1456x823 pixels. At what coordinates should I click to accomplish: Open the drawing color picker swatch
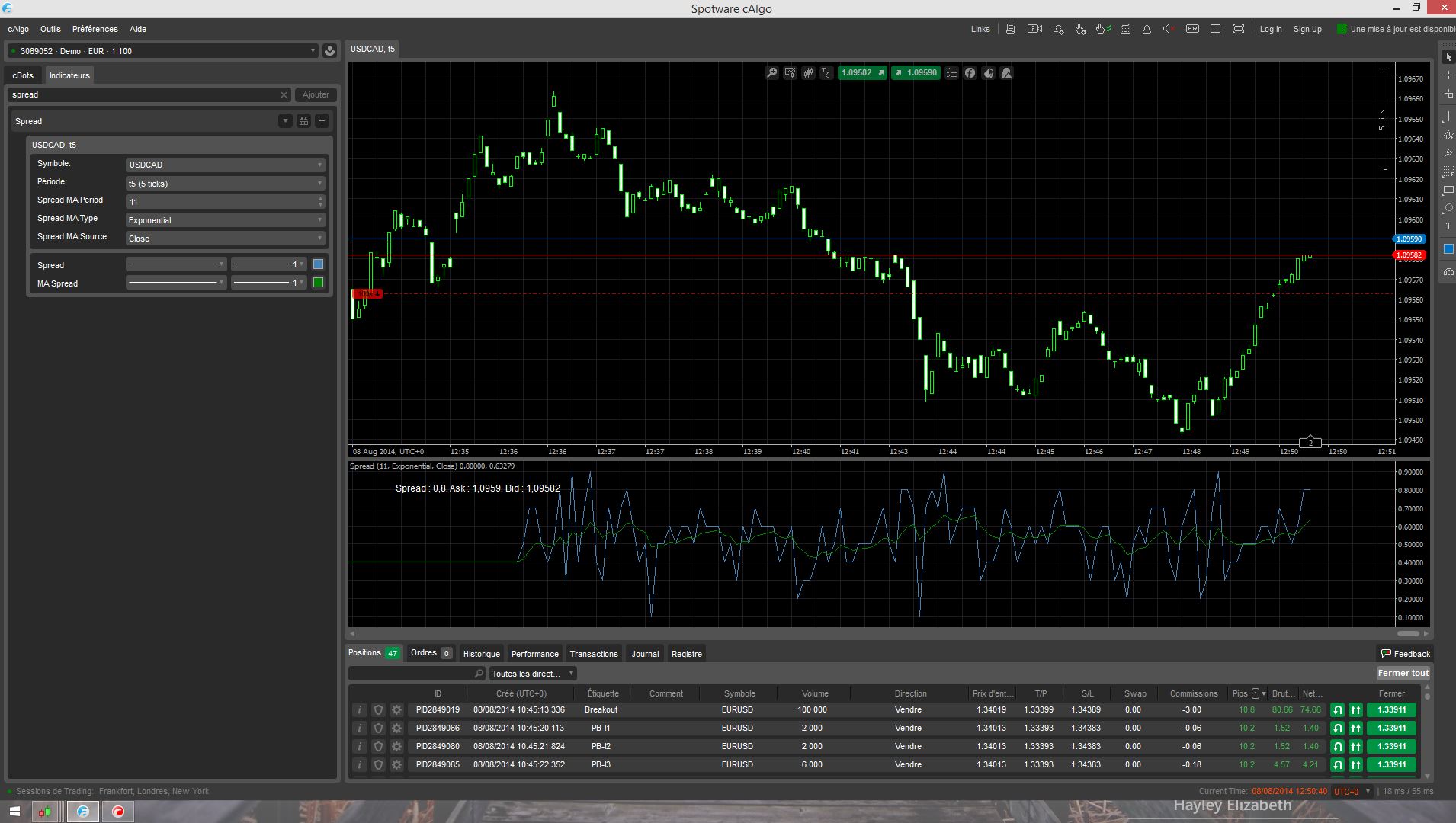click(x=1448, y=249)
